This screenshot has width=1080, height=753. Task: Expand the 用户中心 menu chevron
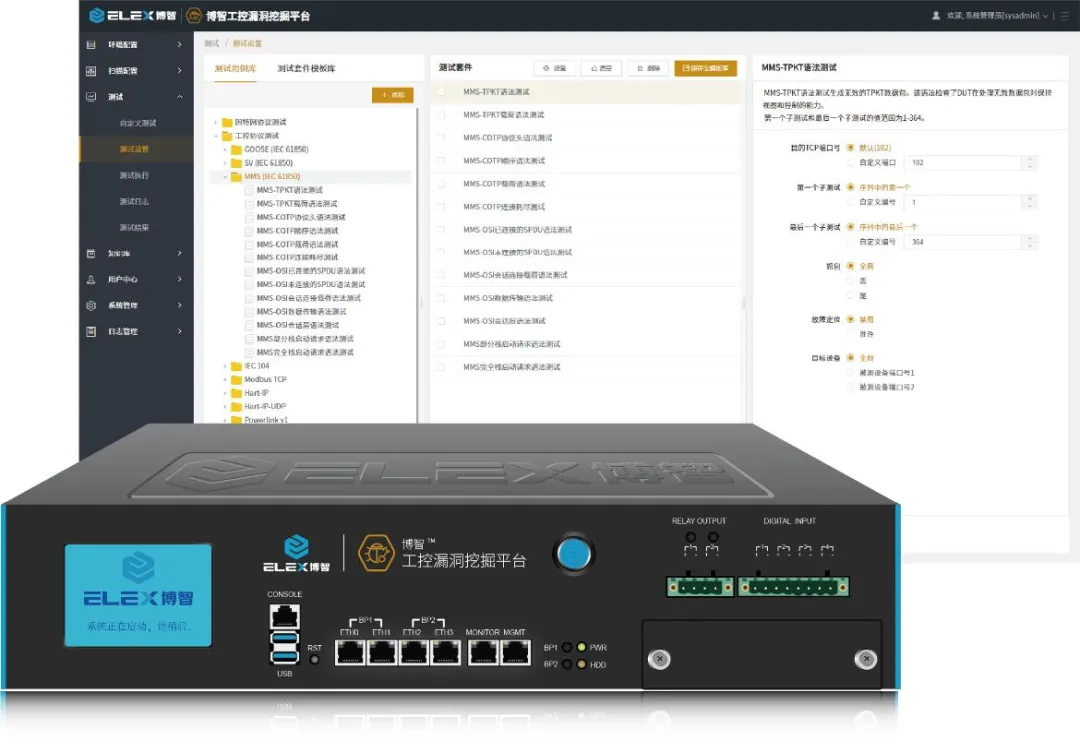pyautogui.click(x=180, y=280)
